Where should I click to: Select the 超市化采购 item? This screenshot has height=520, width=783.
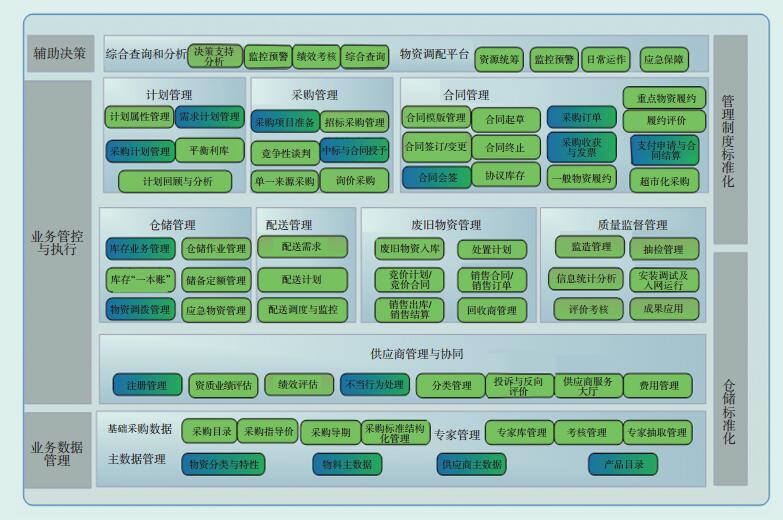(x=665, y=181)
